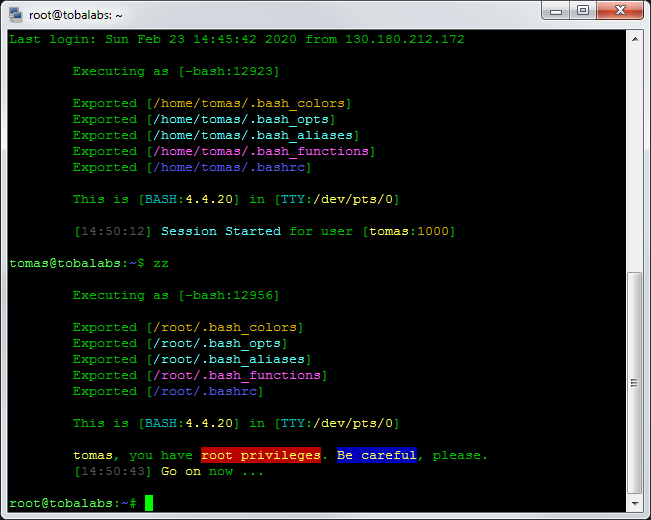Click the green cursor block at the root prompt
The height and width of the screenshot is (520, 651).
(149, 503)
